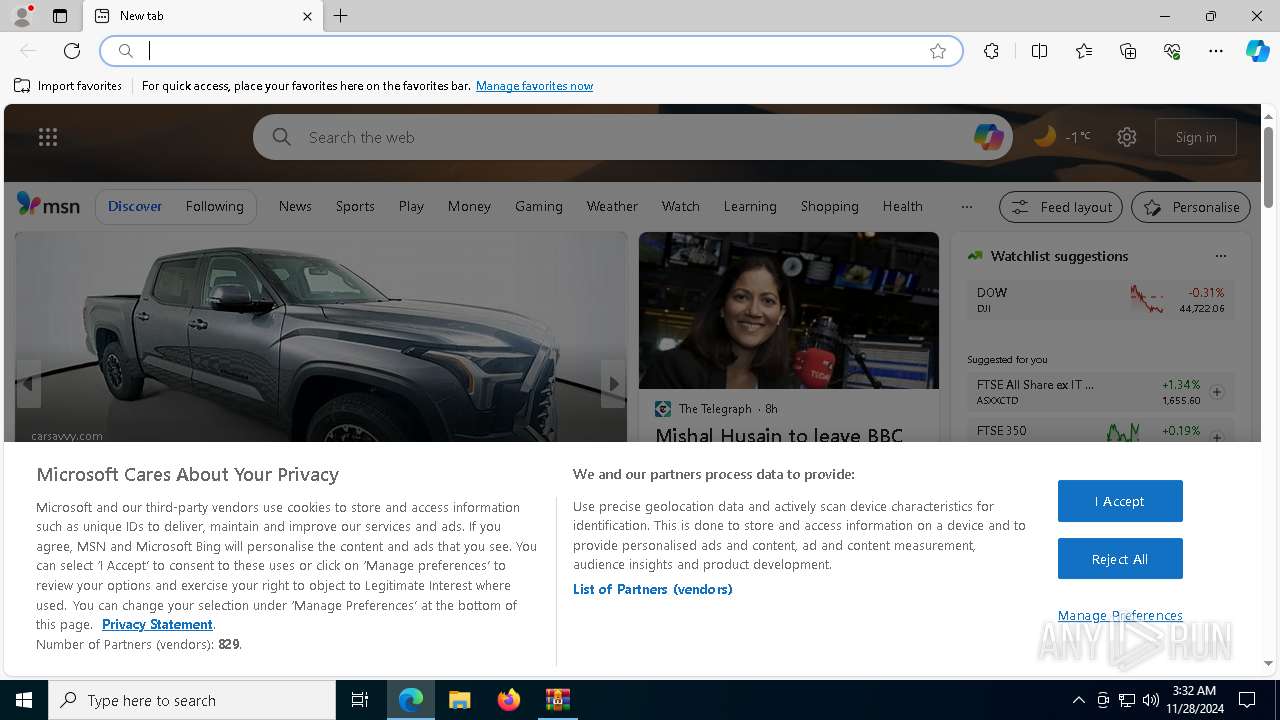Open the Watch category
This screenshot has height=720, width=1280.
[x=680, y=206]
